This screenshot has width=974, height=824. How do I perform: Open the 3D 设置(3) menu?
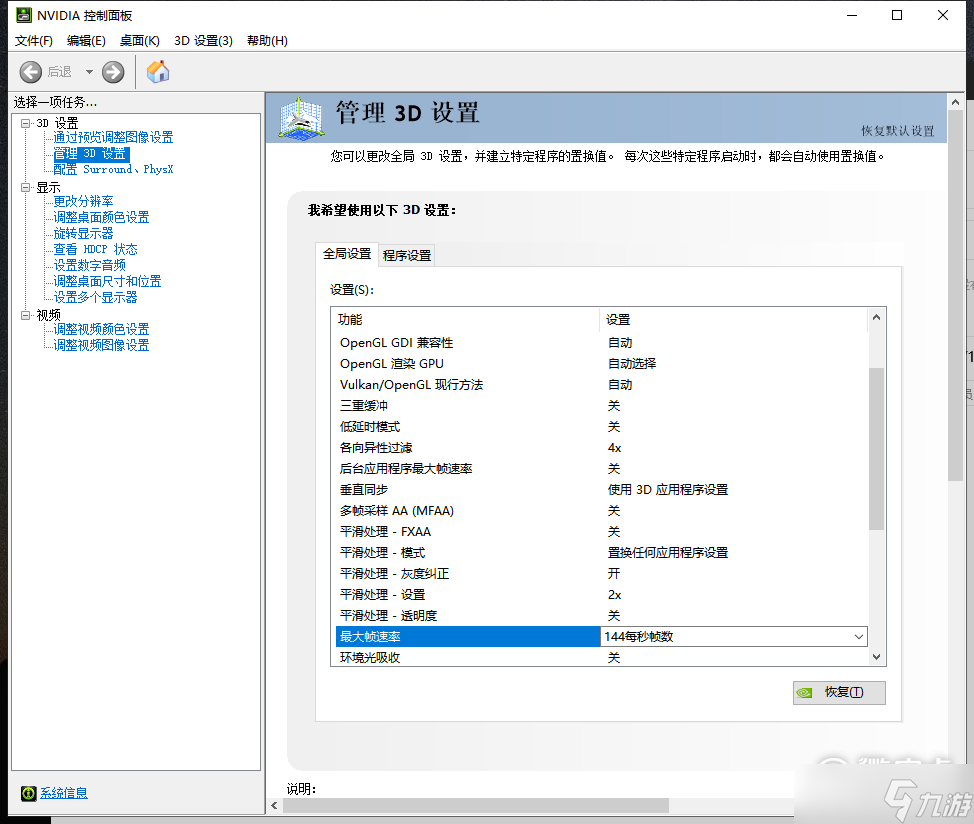pyautogui.click(x=203, y=40)
